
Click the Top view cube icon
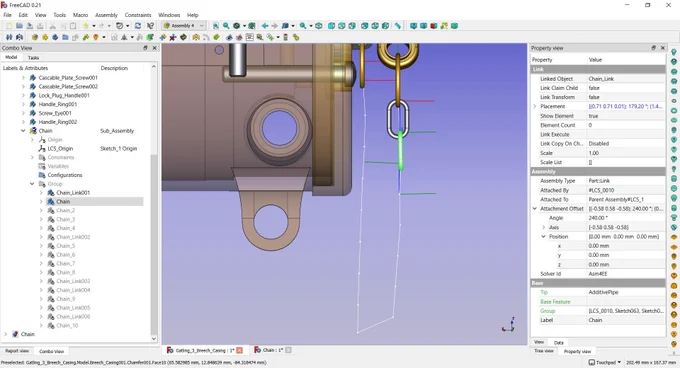342,26
